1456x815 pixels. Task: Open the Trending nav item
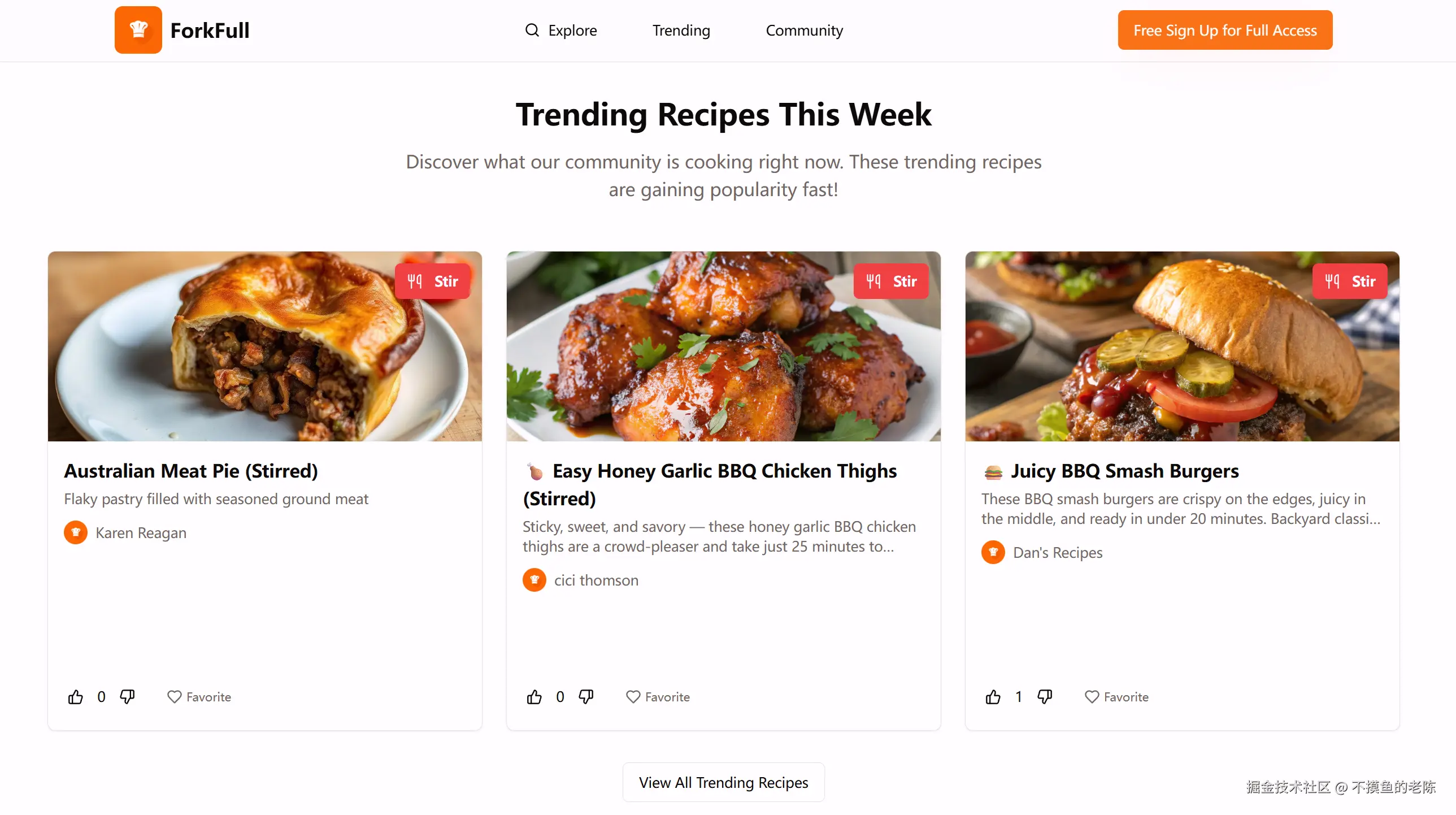[x=681, y=30]
